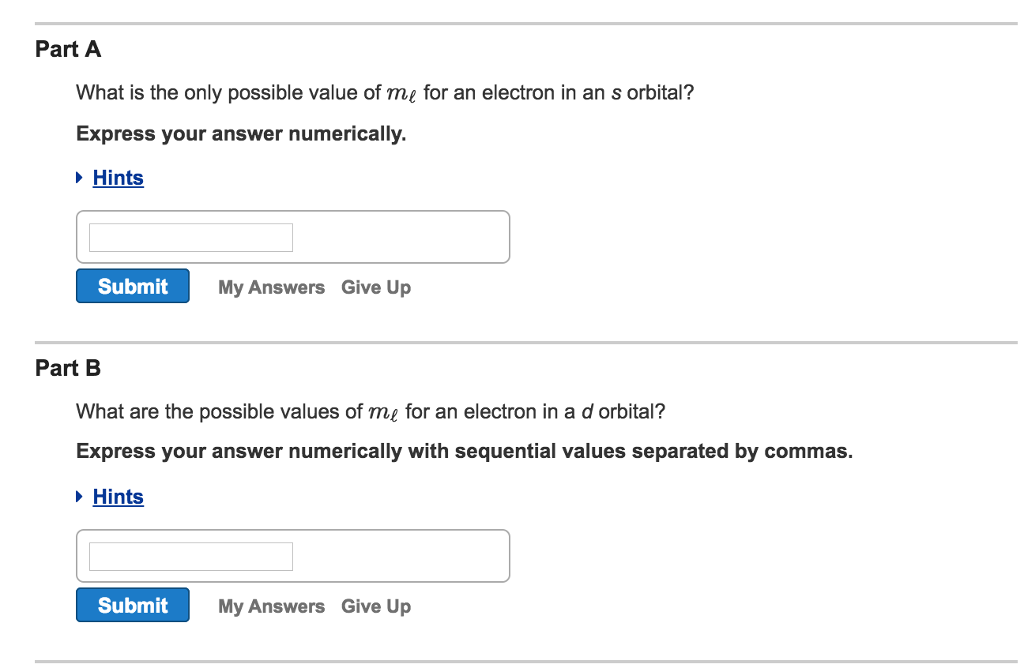The height and width of the screenshot is (668, 1024).
Task: Click the disclosure triangle beside Part B Hints
Action: (79, 497)
